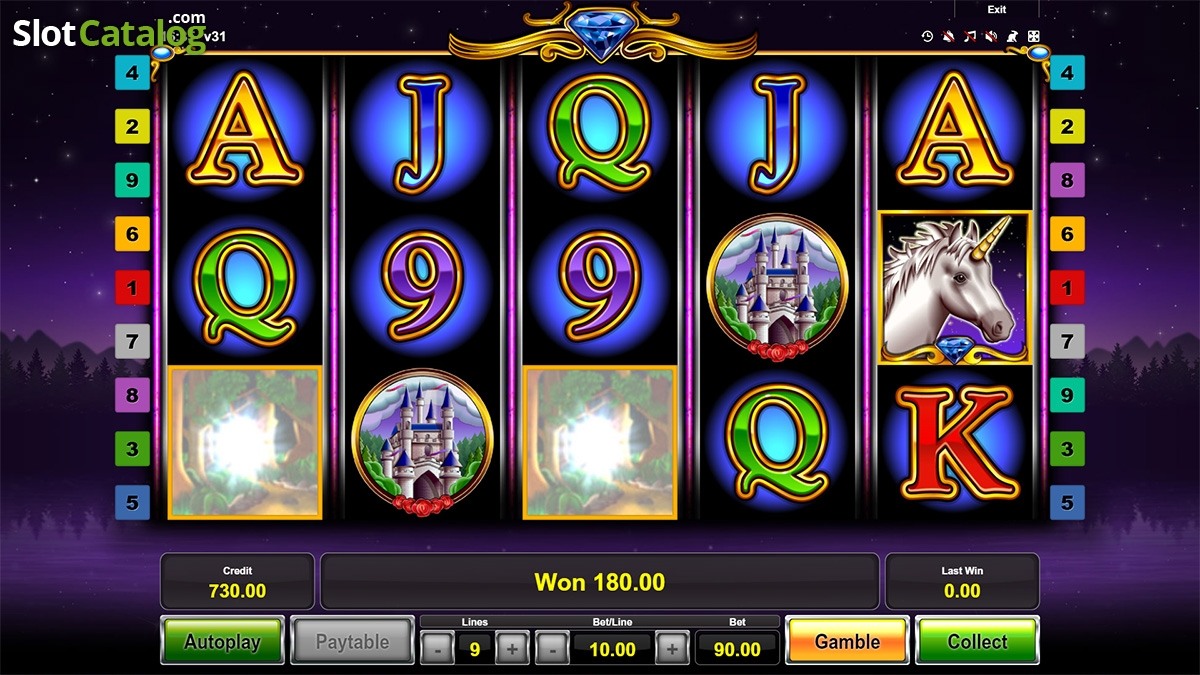Raise the Bet/Line amount
This screenshot has width=1200, height=675.
point(672,649)
